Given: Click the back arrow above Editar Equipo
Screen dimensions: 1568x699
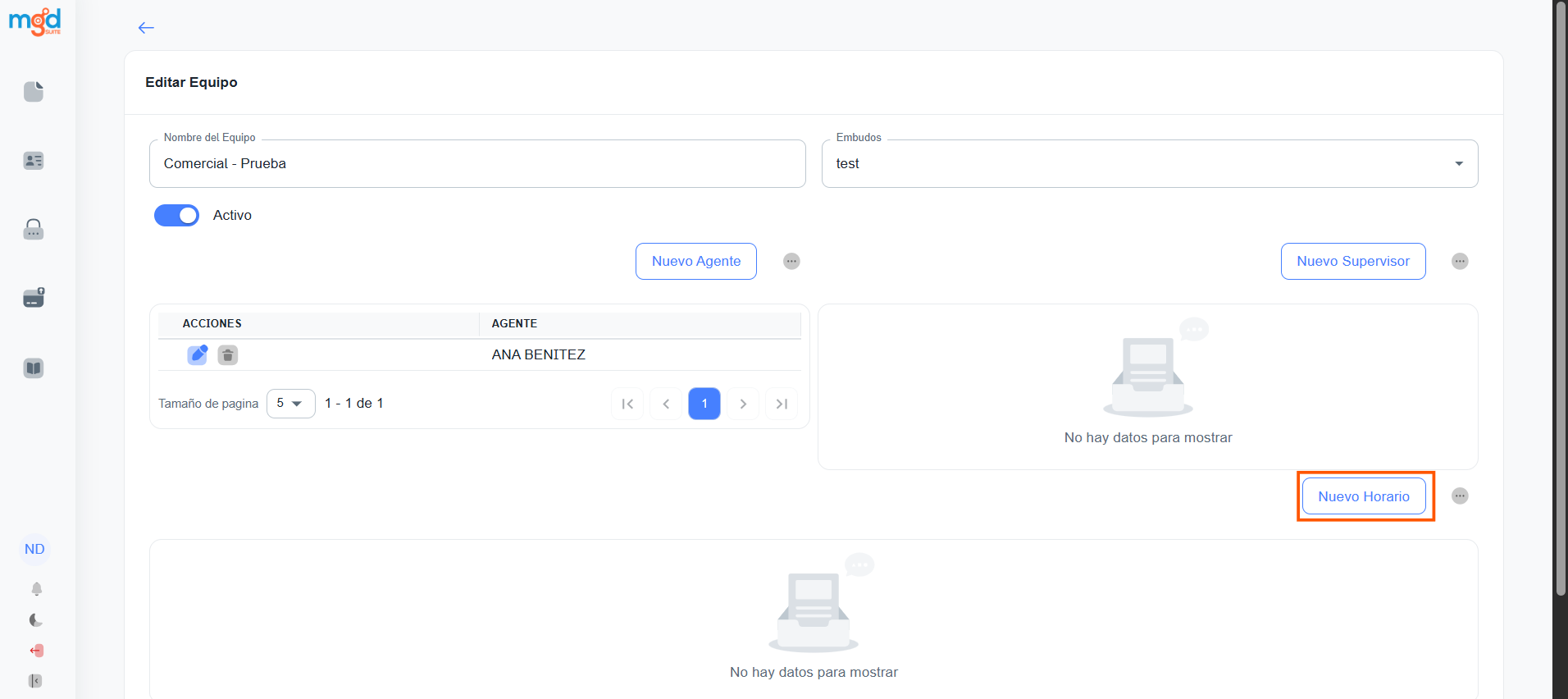Looking at the screenshot, I should point(146,28).
